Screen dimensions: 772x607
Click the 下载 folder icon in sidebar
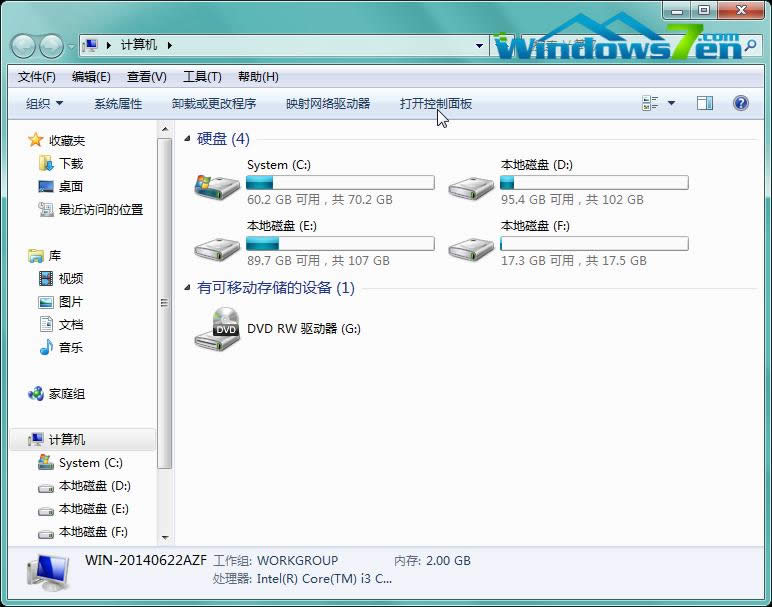click(x=46, y=163)
